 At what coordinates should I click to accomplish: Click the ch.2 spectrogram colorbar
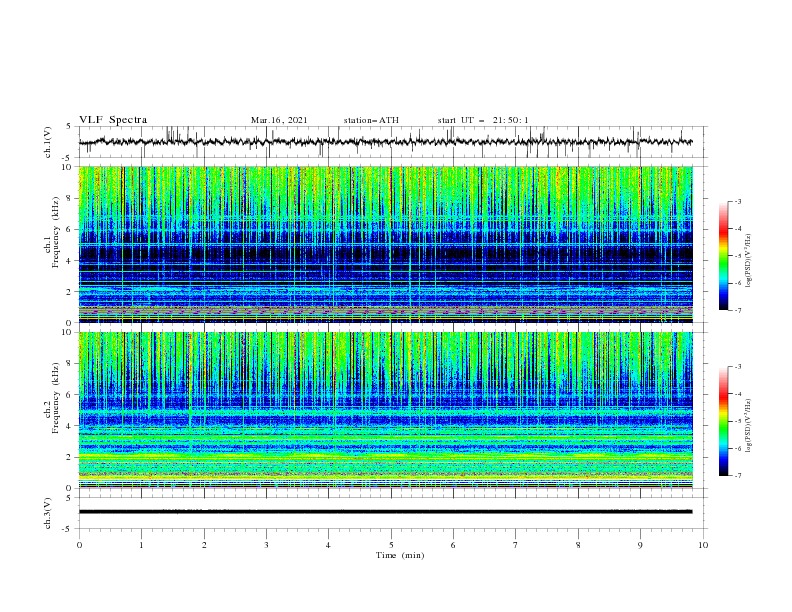point(723,421)
